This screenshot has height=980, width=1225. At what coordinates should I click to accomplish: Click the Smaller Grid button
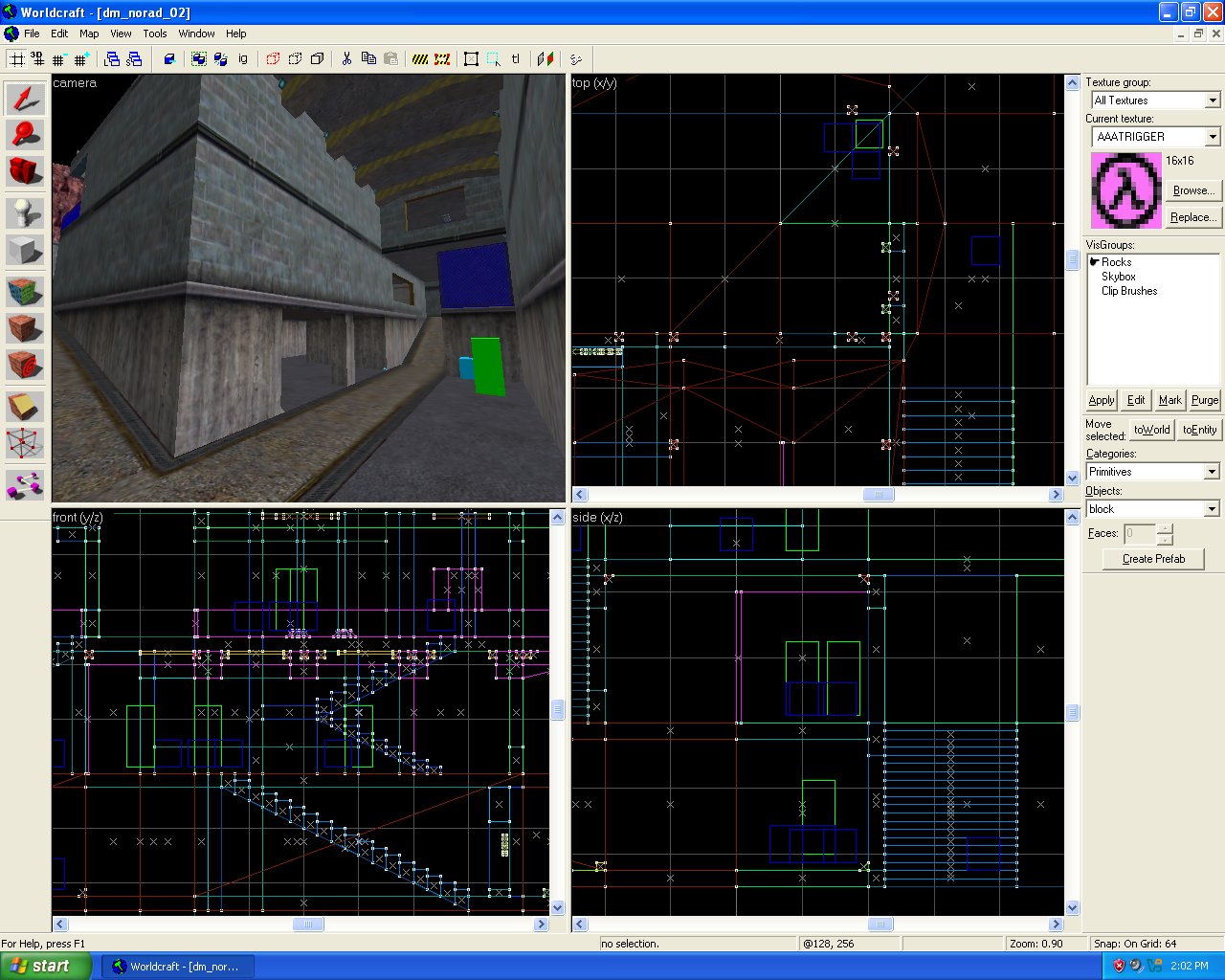point(59,59)
